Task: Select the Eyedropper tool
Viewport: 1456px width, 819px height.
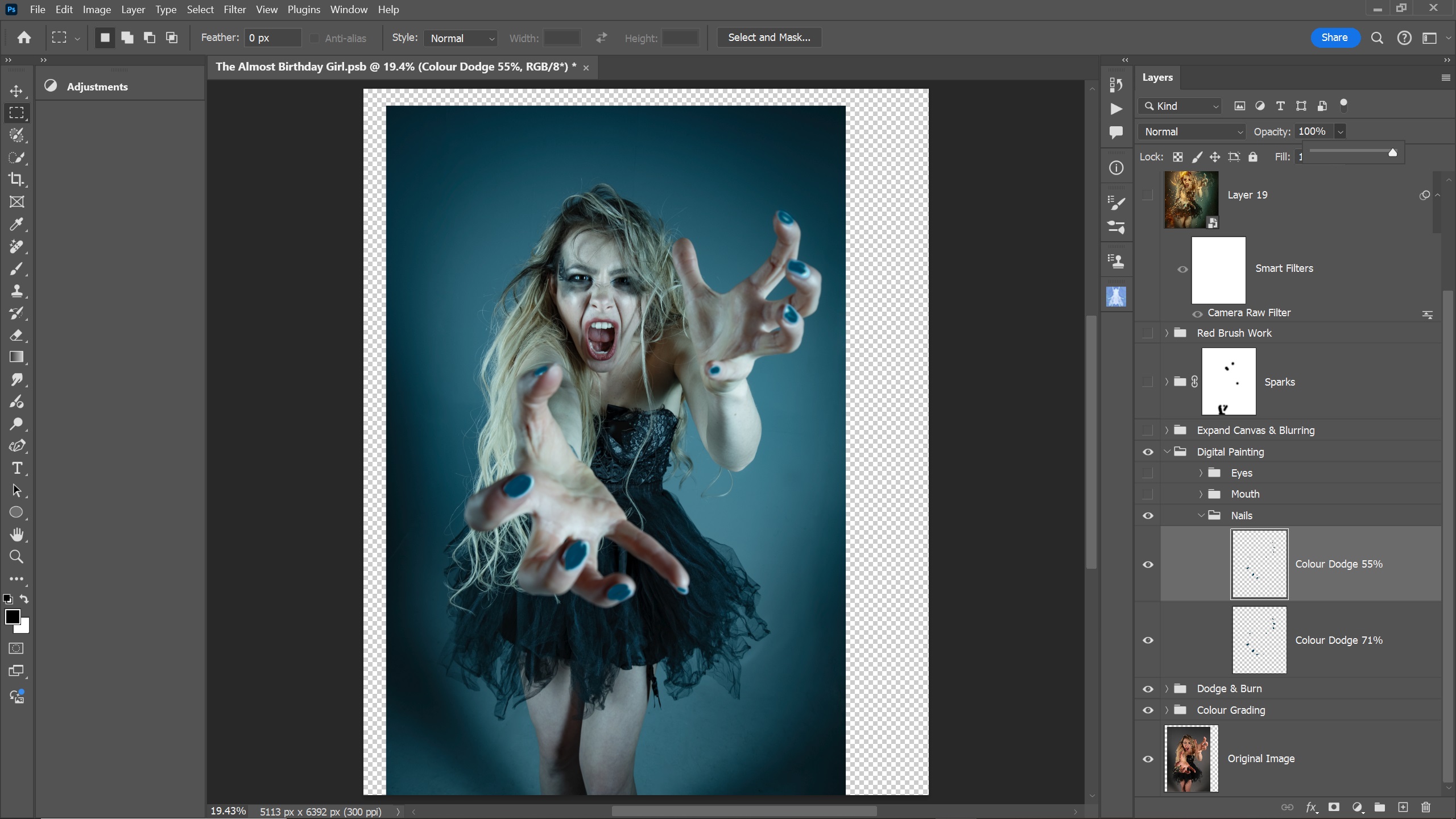Action: [x=16, y=224]
